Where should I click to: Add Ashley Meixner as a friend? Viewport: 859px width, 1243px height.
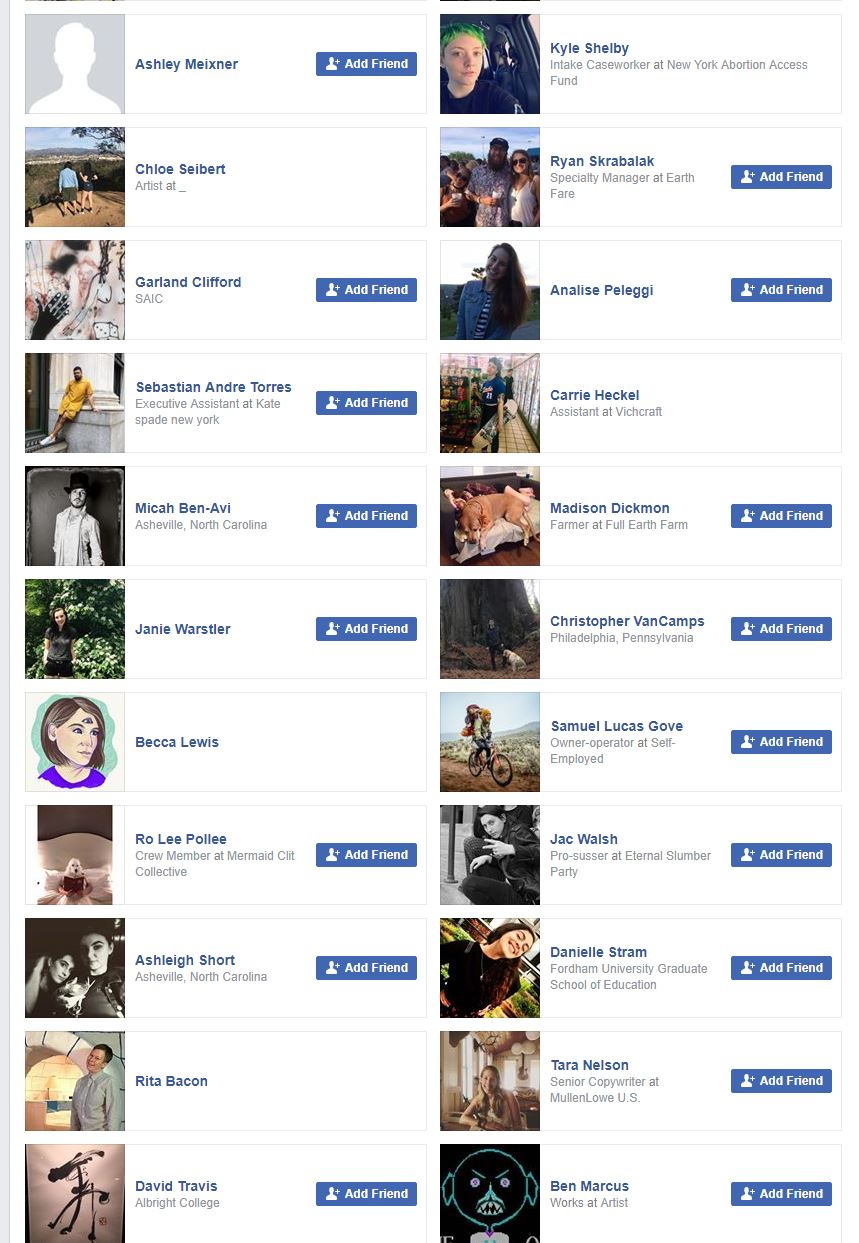(366, 64)
